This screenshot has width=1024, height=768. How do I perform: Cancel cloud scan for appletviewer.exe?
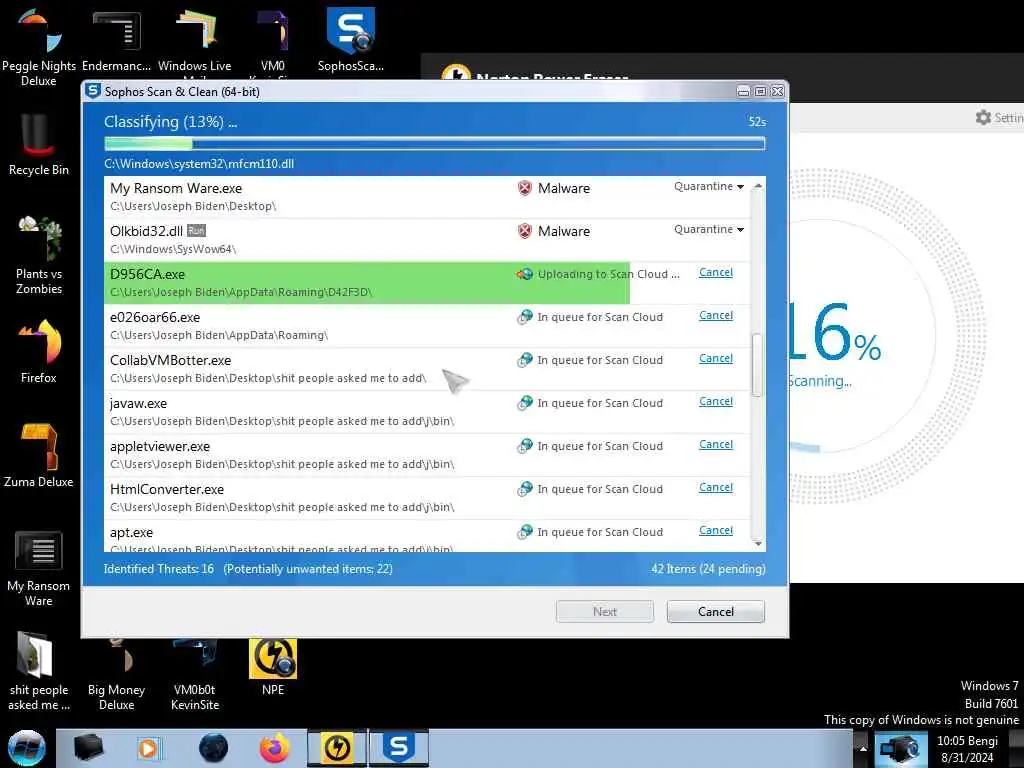716,445
